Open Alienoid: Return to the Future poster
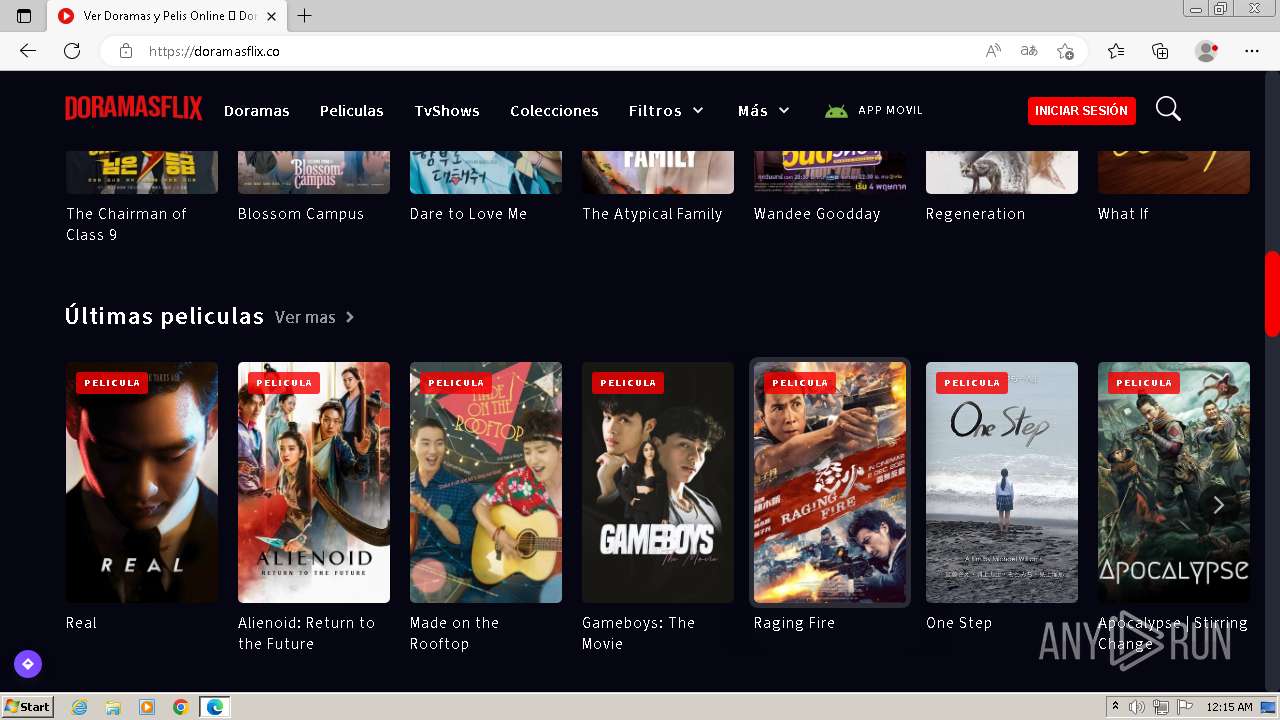This screenshot has height=720, width=1280. (314, 482)
